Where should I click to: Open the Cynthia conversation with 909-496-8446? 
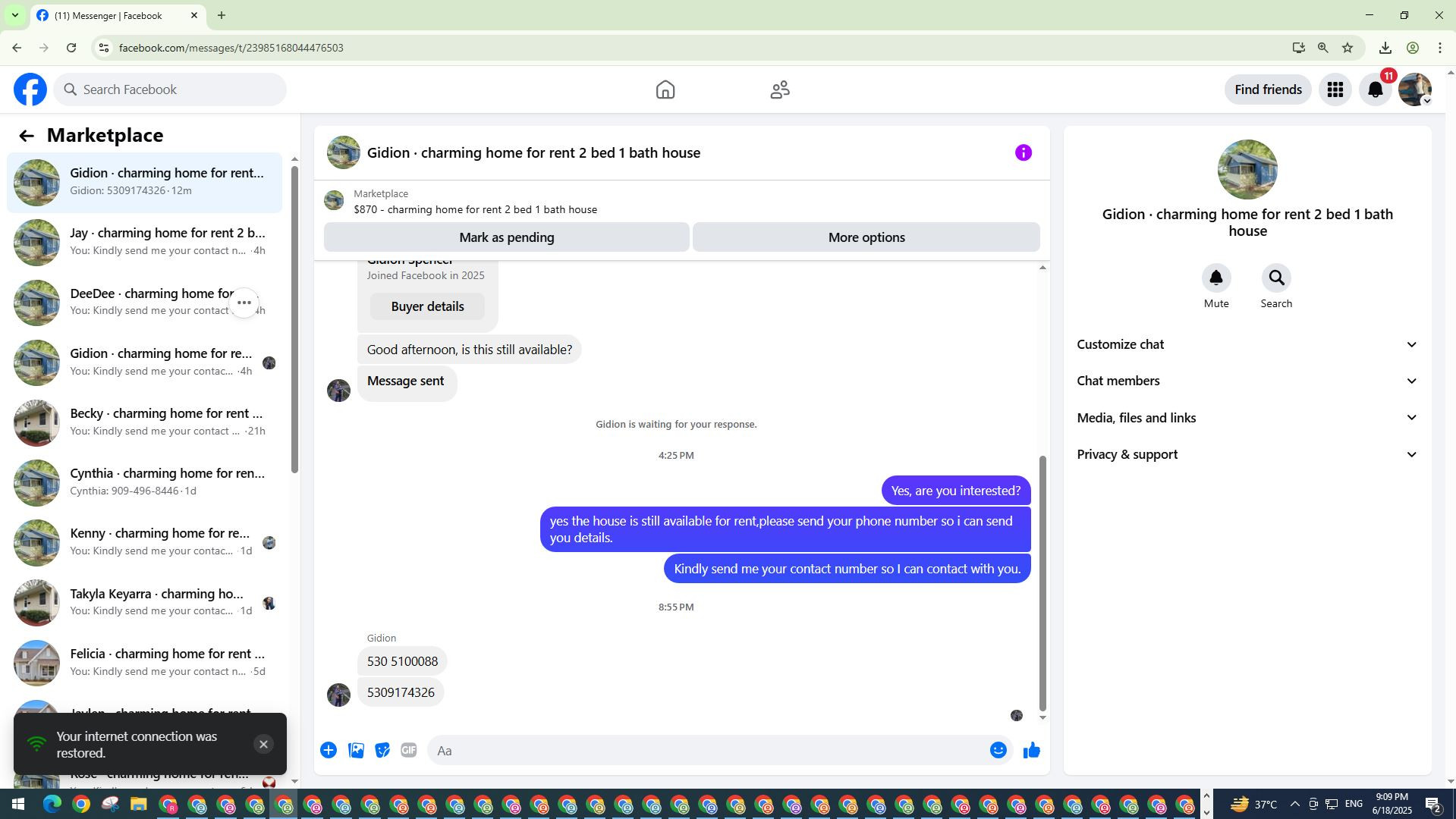[144, 483]
